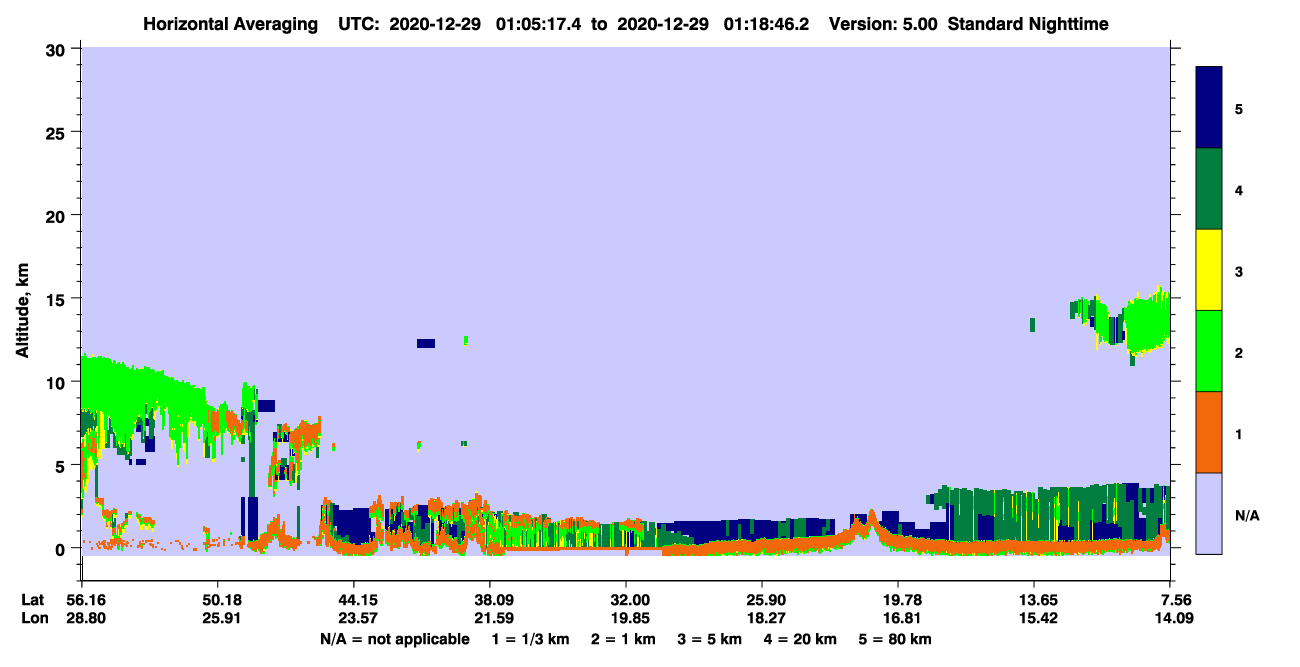Click the dark green color bar segment for 4

click(x=1209, y=189)
